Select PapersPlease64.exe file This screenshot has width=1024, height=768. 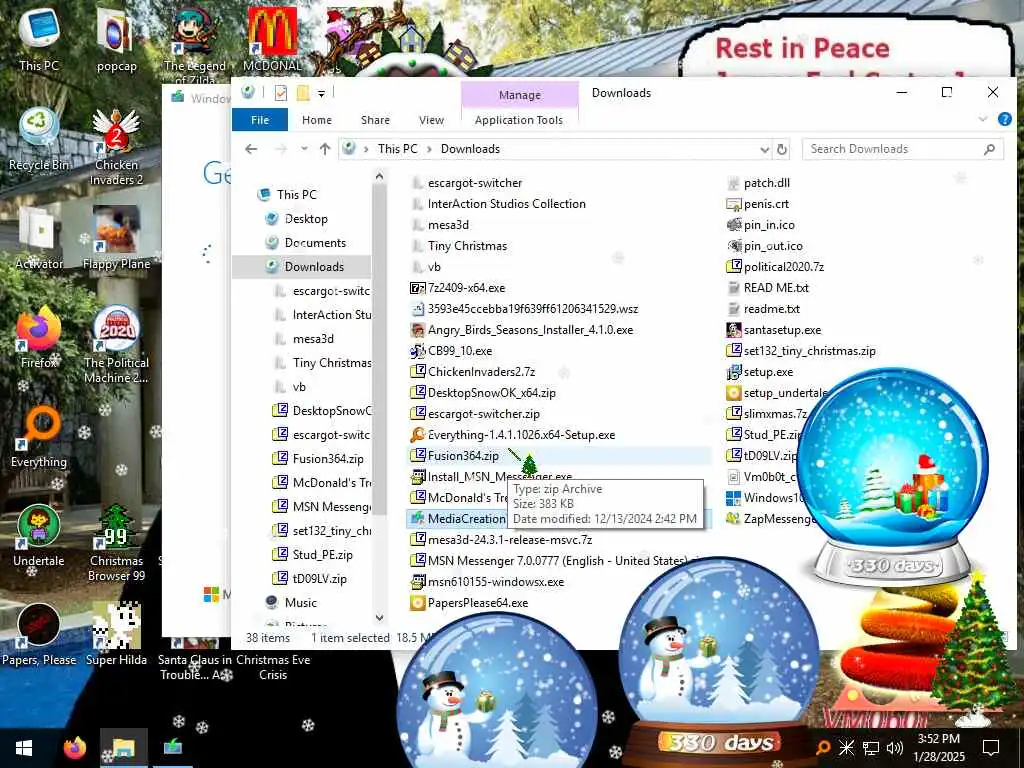pyautogui.click(x=478, y=603)
